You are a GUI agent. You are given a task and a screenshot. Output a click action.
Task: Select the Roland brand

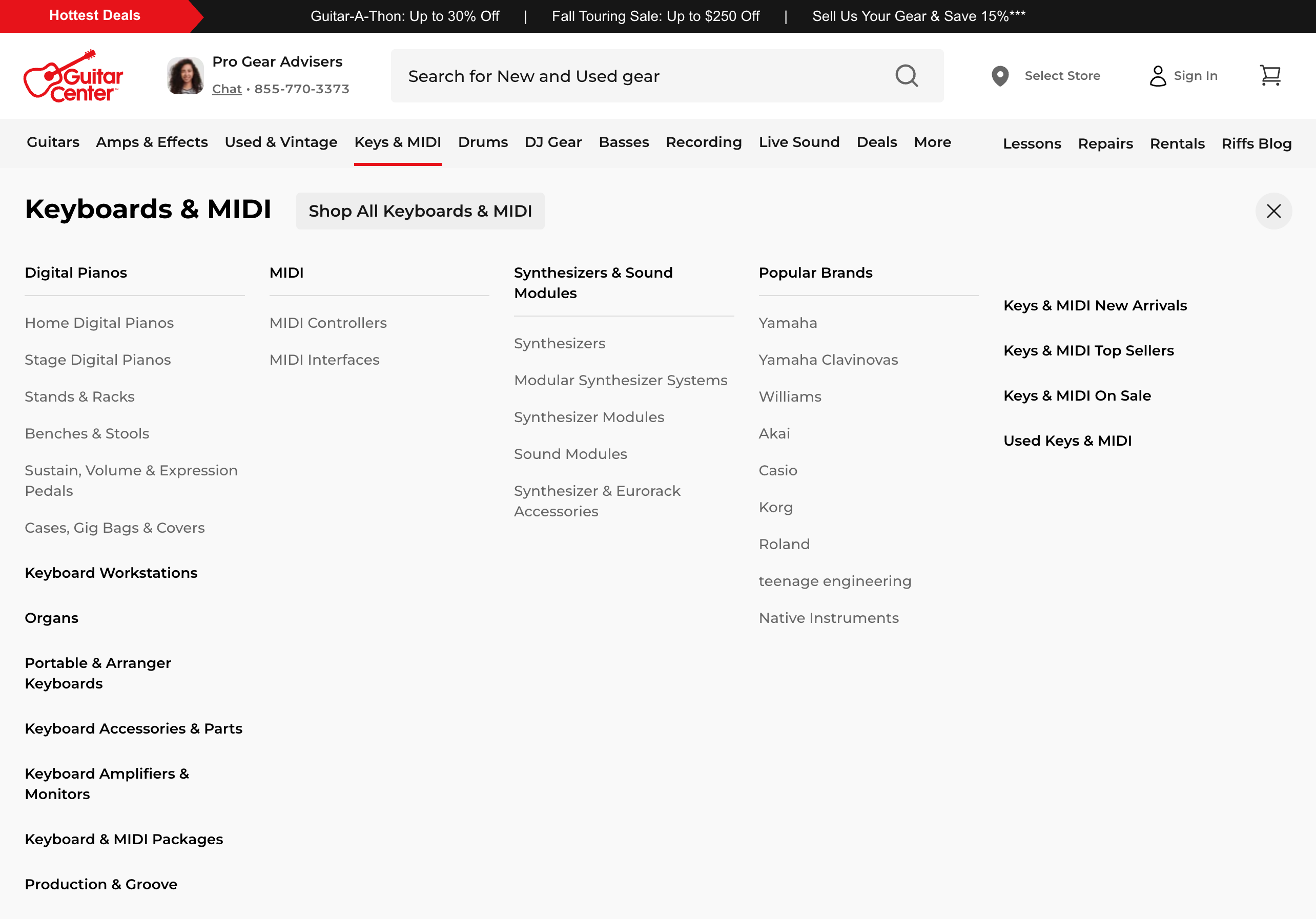784,544
